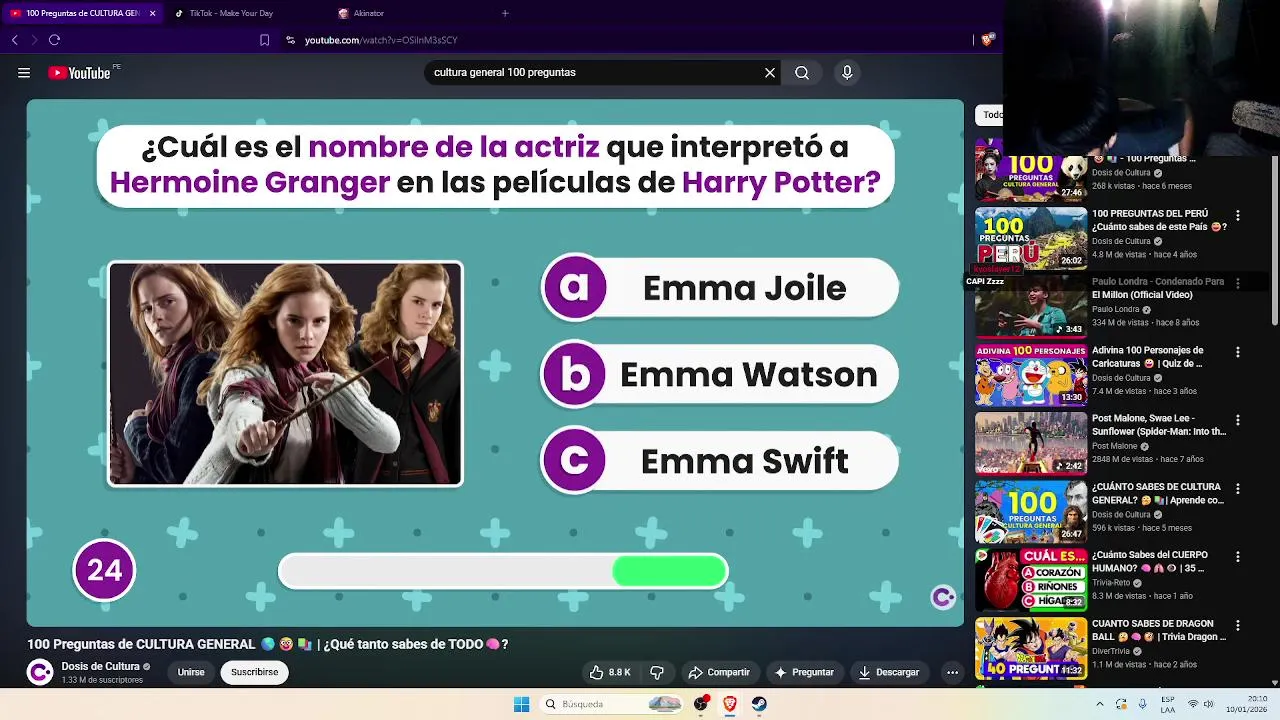Click the Compartir share button

(x=719, y=673)
